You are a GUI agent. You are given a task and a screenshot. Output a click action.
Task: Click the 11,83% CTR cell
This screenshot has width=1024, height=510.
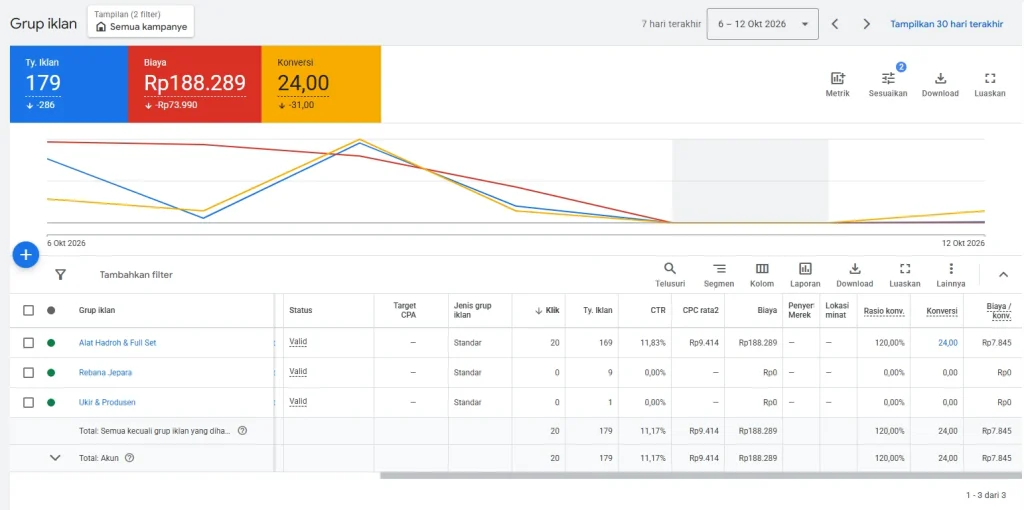pyautogui.click(x=652, y=342)
